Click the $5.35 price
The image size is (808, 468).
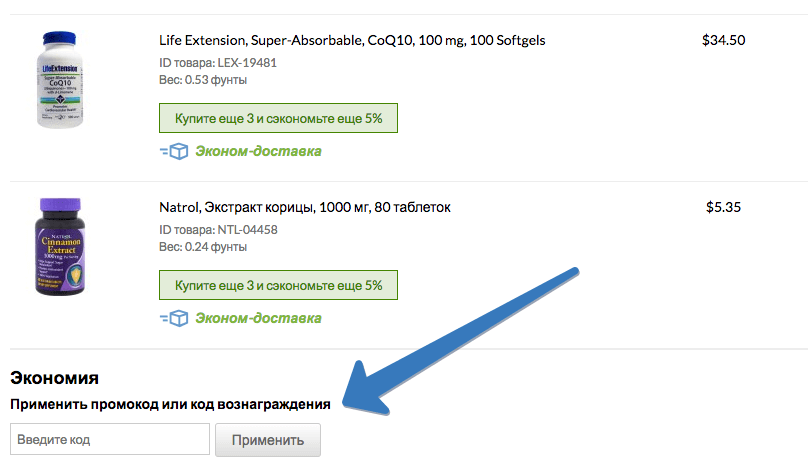[x=723, y=207]
